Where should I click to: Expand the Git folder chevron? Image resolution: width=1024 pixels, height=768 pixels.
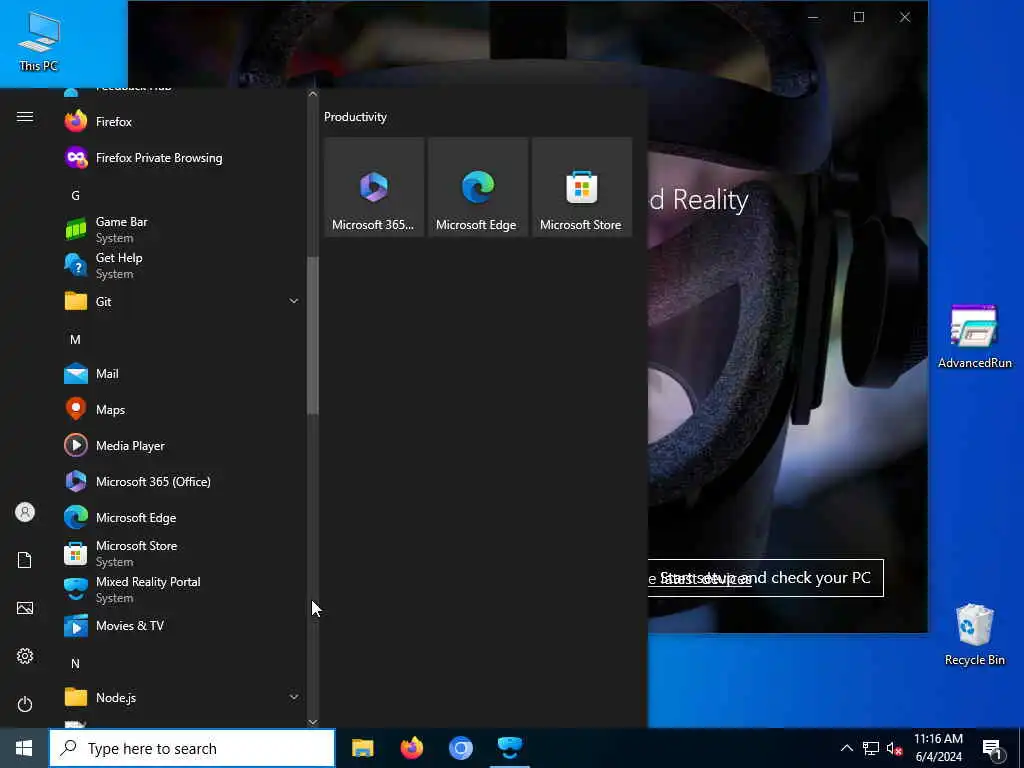pyautogui.click(x=294, y=301)
